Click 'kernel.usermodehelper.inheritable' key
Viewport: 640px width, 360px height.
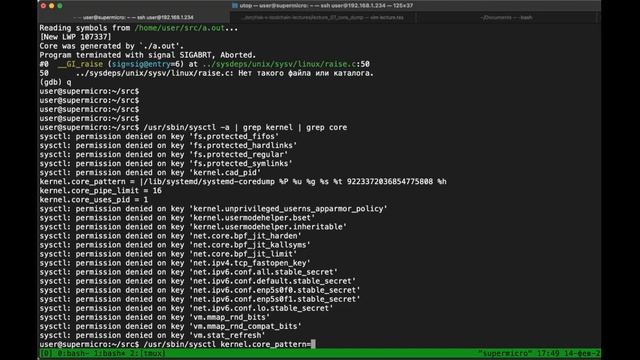pyautogui.click(x=268, y=227)
